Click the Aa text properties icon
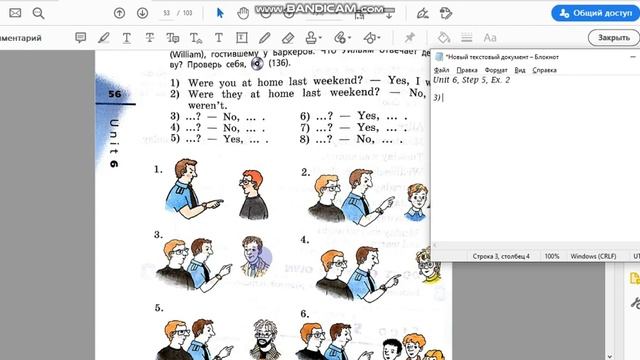Image resolution: width=640 pixels, height=360 pixels. tap(490, 38)
